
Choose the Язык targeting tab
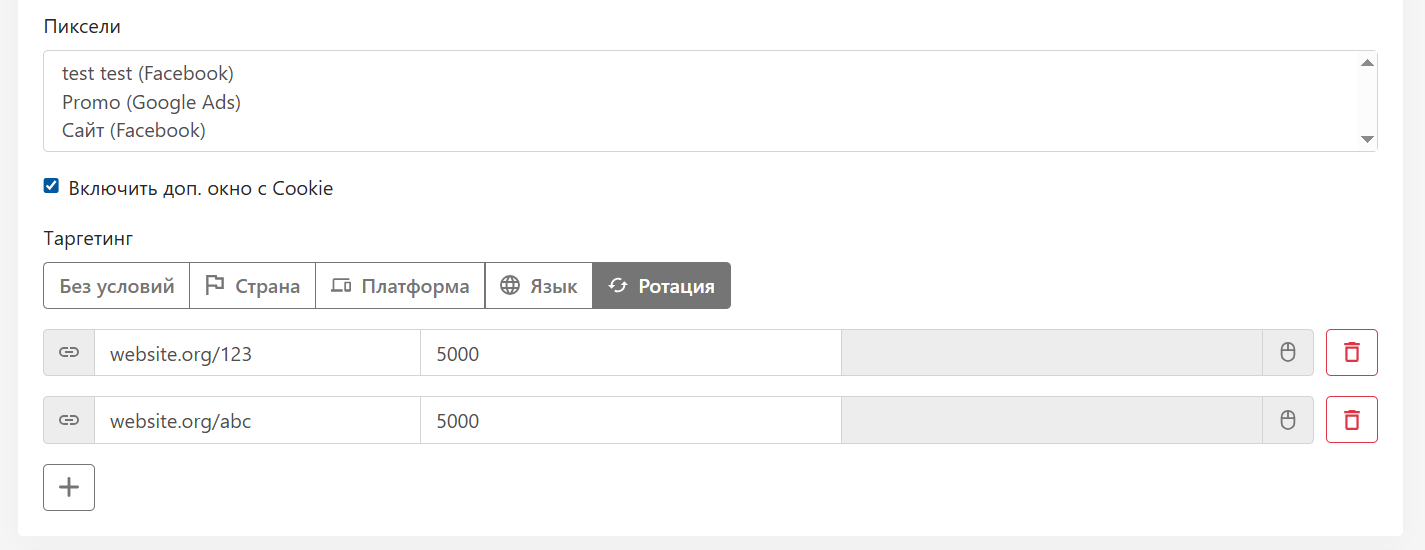pos(539,286)
